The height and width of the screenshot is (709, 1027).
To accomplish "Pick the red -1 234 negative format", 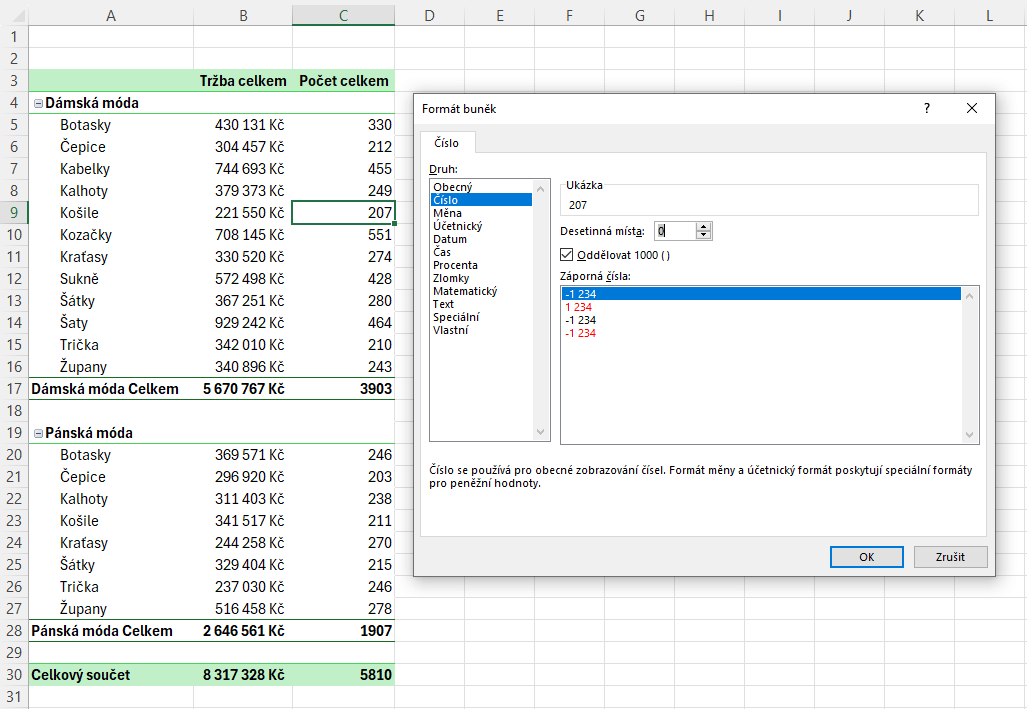I will coord(581,333).
